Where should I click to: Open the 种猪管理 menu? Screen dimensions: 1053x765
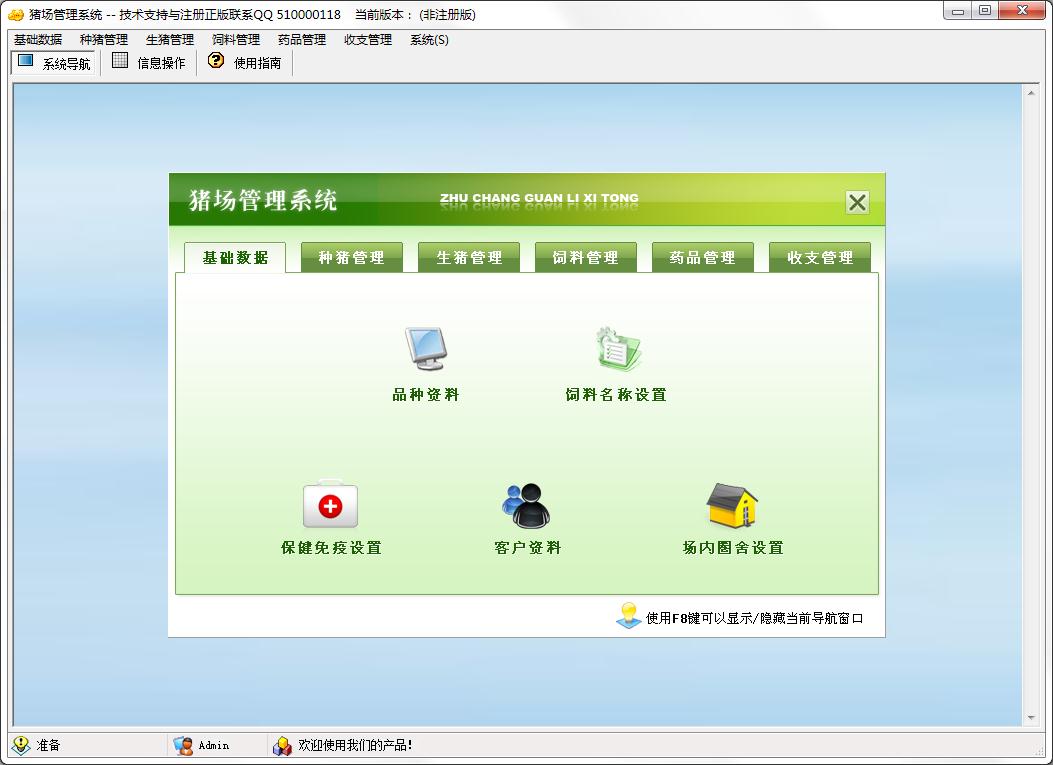tap(103, 40)
